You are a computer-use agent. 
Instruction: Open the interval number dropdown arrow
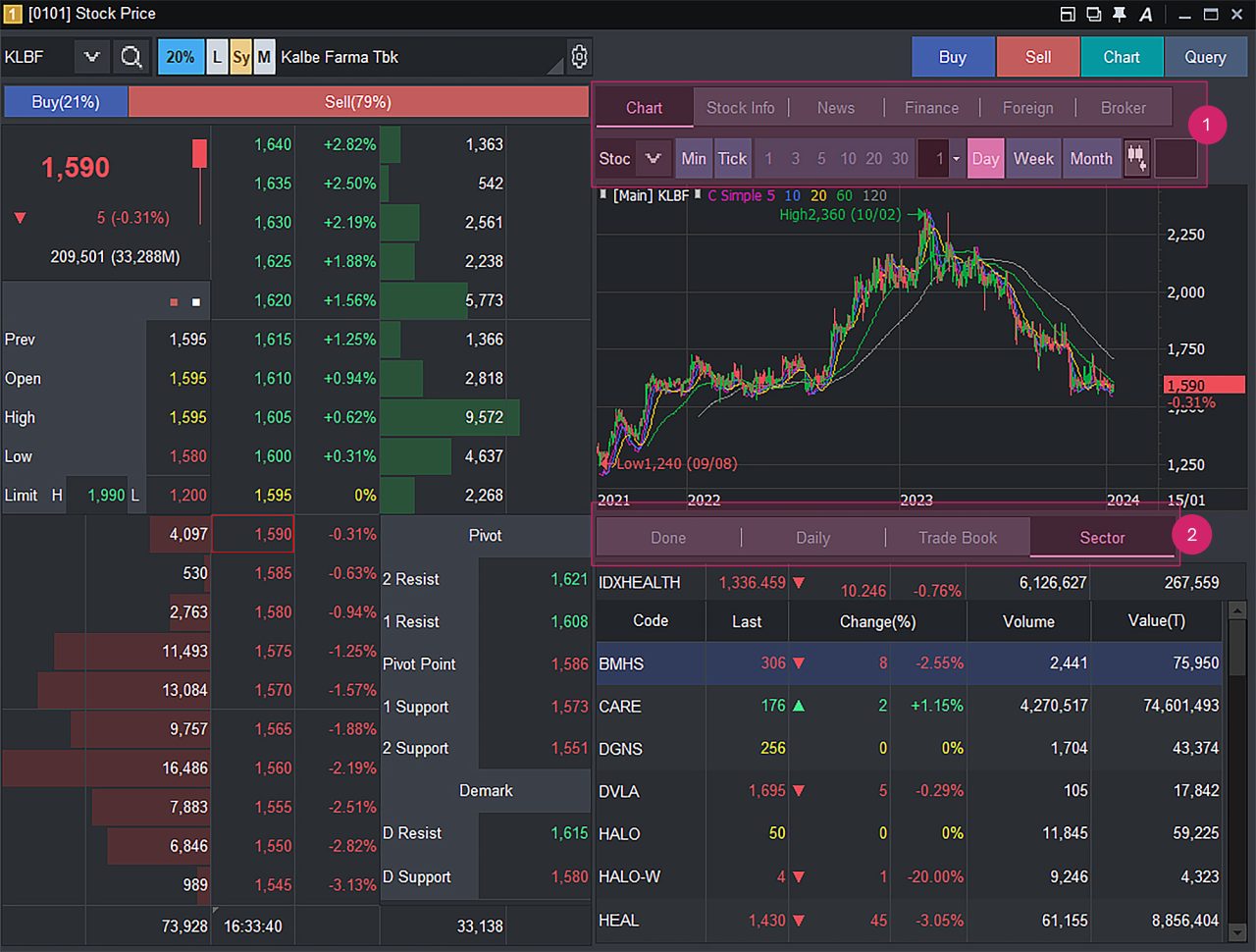pyautogui.click(x=956, y=159)
